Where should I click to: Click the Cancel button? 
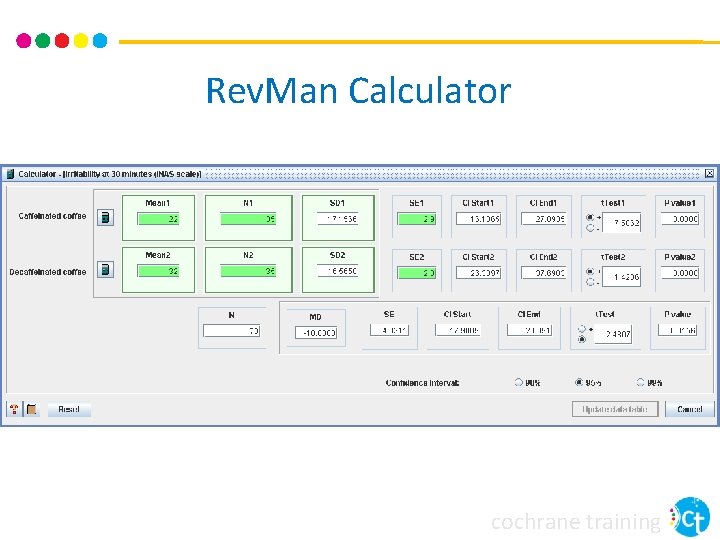[689, 409]
